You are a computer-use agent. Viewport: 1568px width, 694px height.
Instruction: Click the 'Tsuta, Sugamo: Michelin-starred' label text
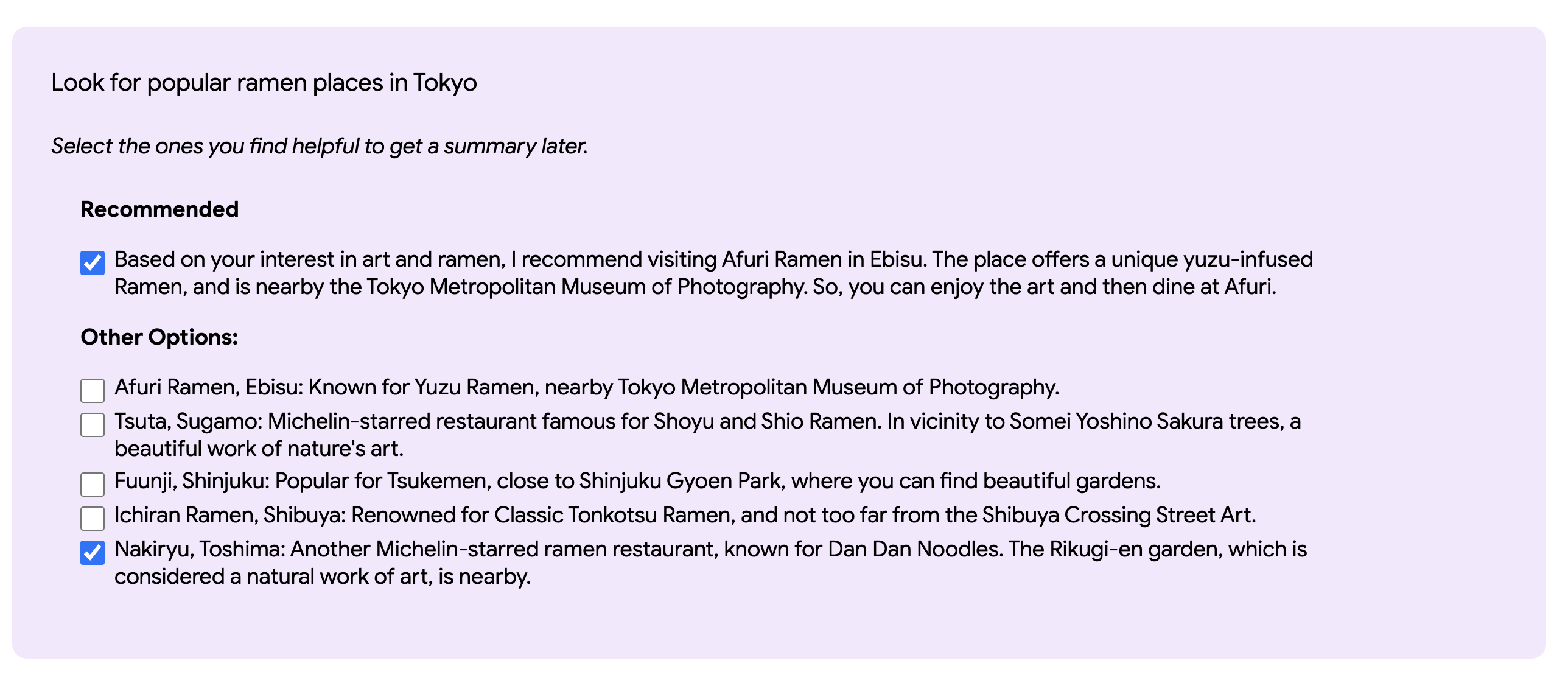706,421
